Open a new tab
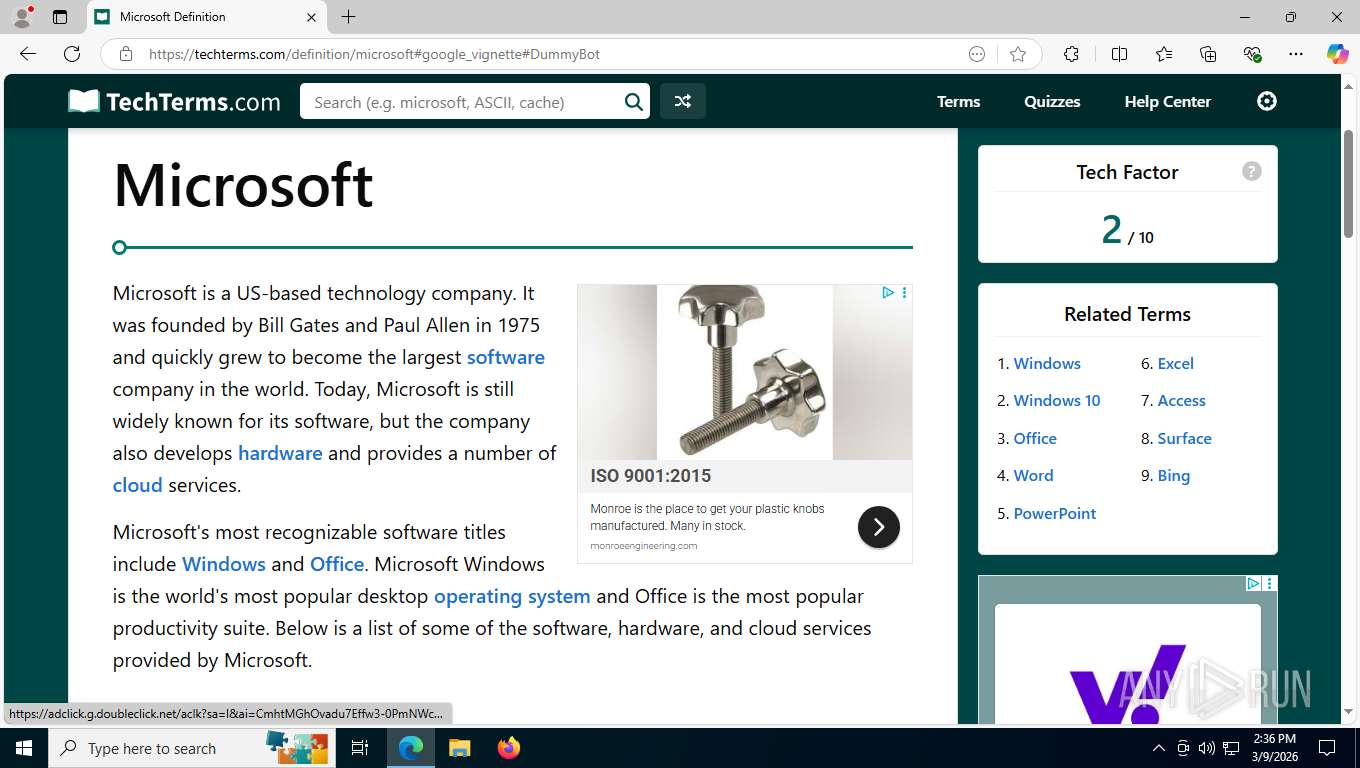1360x768 pixels. tap(348, 17)
